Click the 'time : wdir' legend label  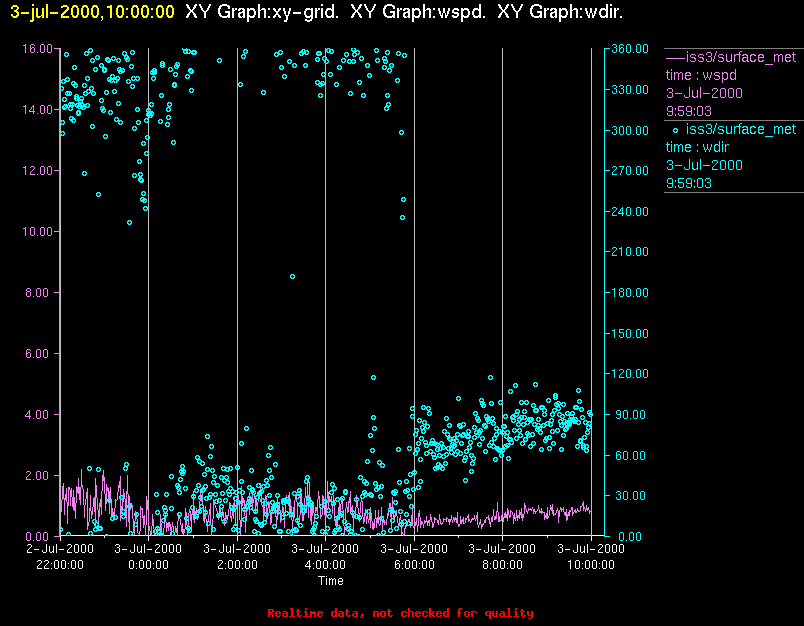697,147
